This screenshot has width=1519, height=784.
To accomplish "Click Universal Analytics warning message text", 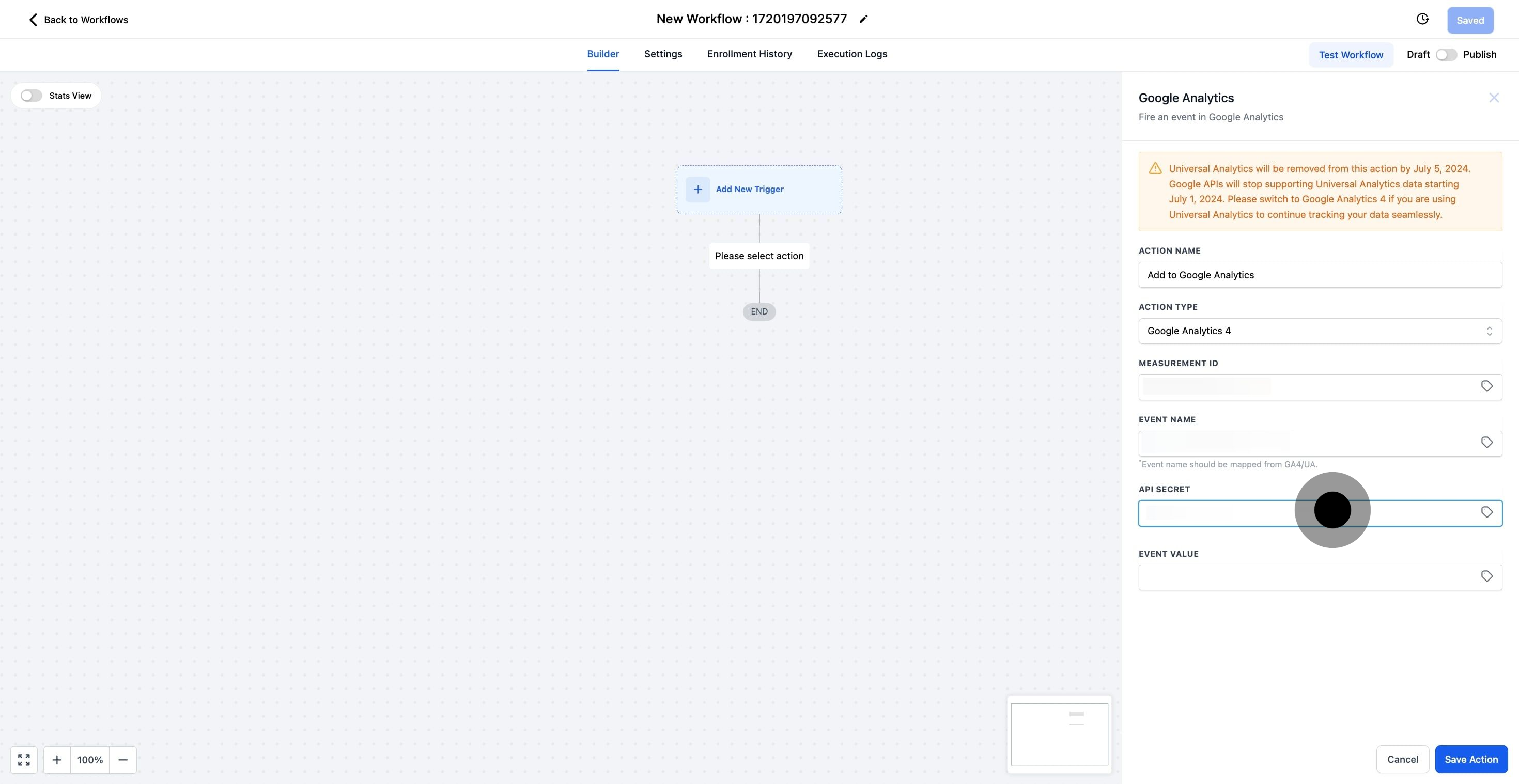I will pyautogui.click(x=1320, y=192).
